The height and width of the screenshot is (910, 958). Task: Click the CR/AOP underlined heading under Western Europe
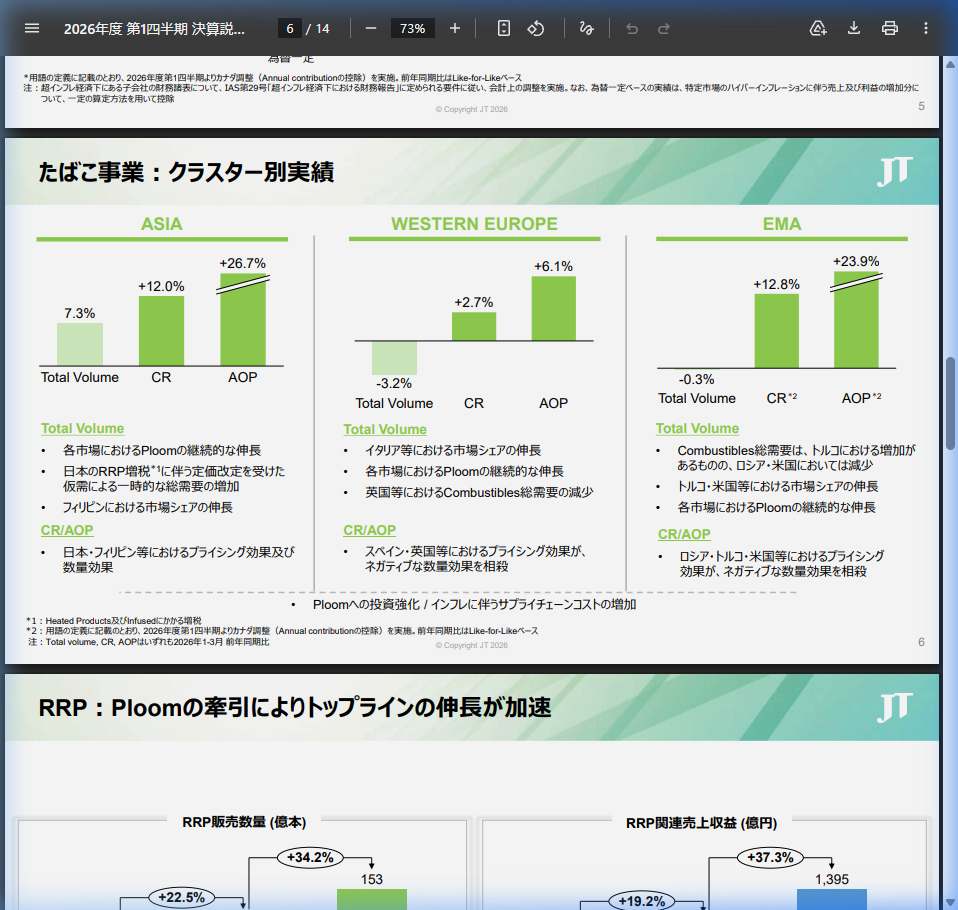click(370, 530)
